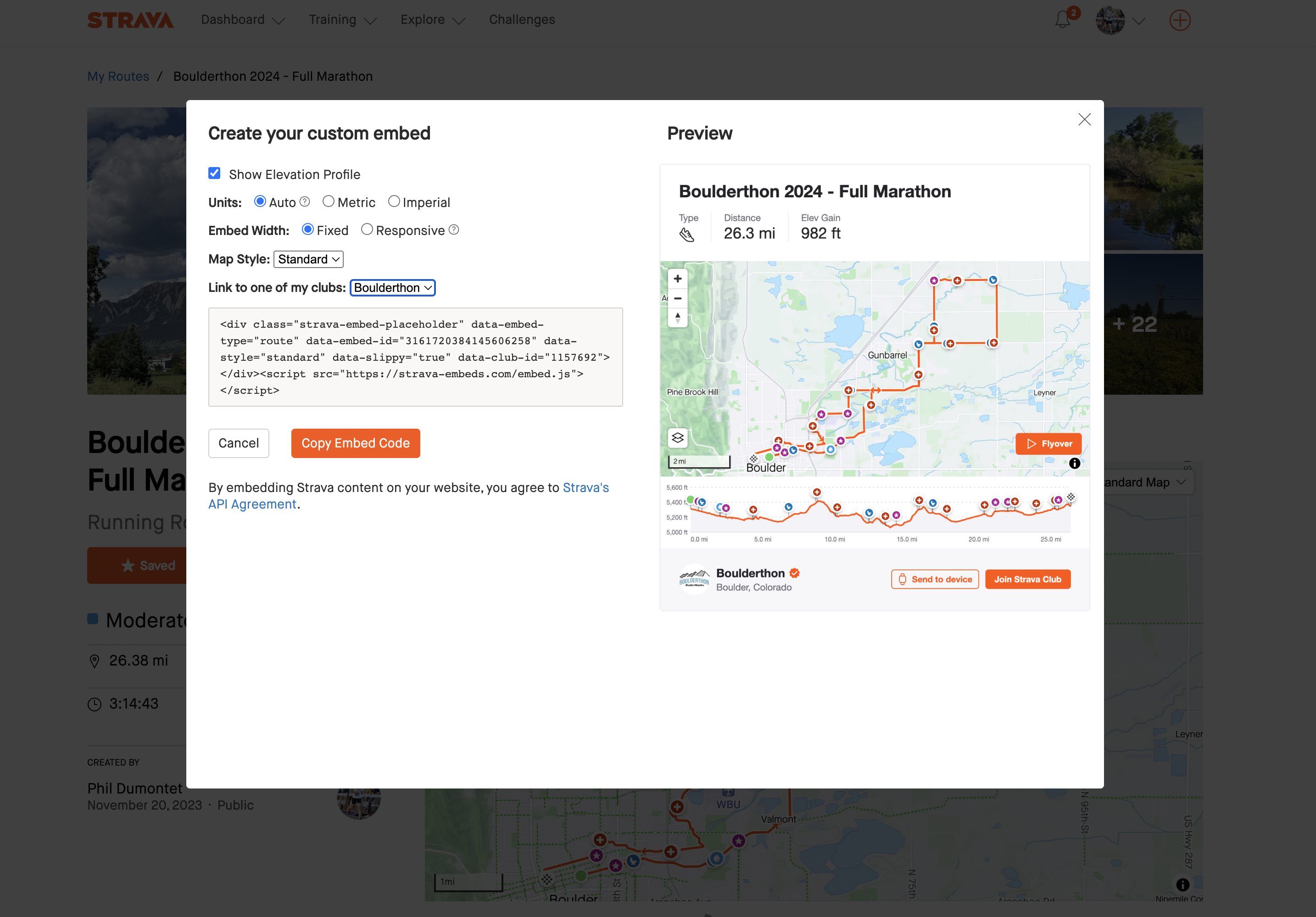The height and width of the screenshot is (917, 1316).
Task: Click Send to device
Action: (935, 579)
